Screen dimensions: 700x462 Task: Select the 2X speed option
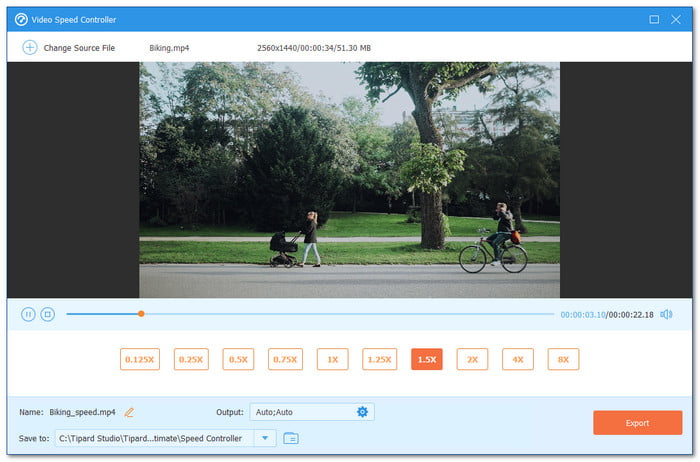(472, 359)
